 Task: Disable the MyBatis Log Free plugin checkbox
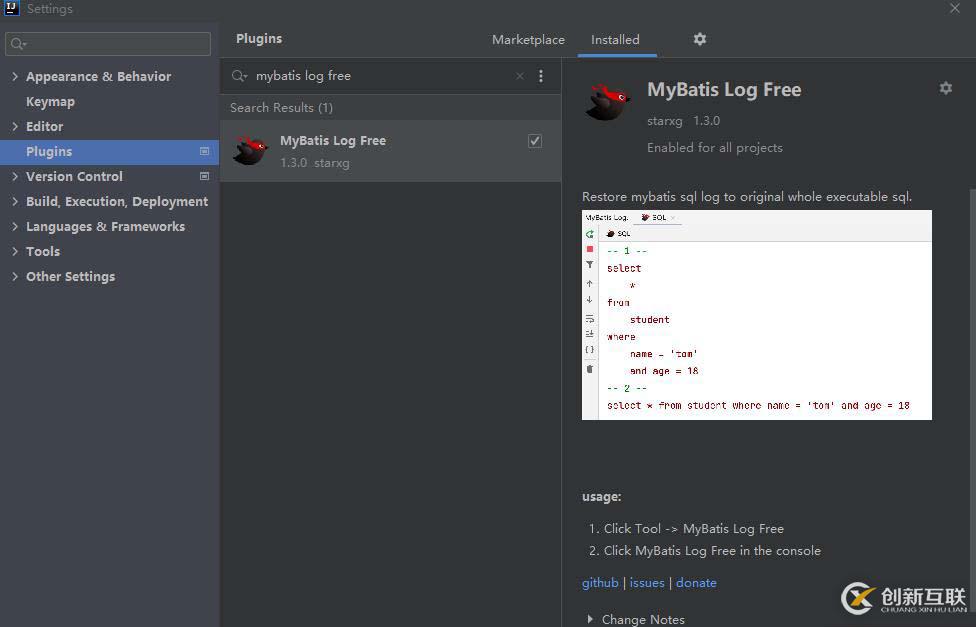pos(535,141)
